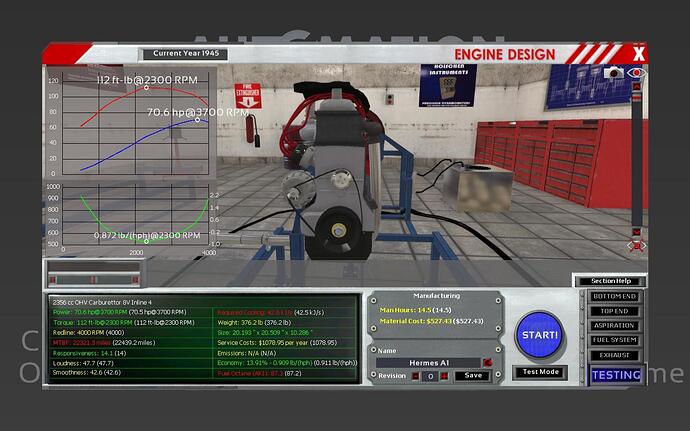Open Section Help
Image resolution: width=690 pixels, height=431 pixels.
click(x=609, y=281)
